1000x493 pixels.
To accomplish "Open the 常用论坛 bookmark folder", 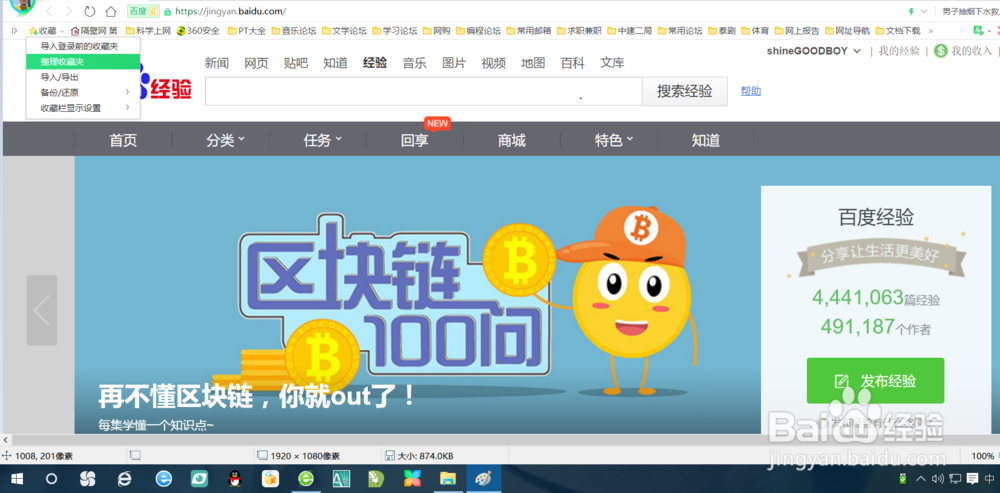I will click(680, 31).
